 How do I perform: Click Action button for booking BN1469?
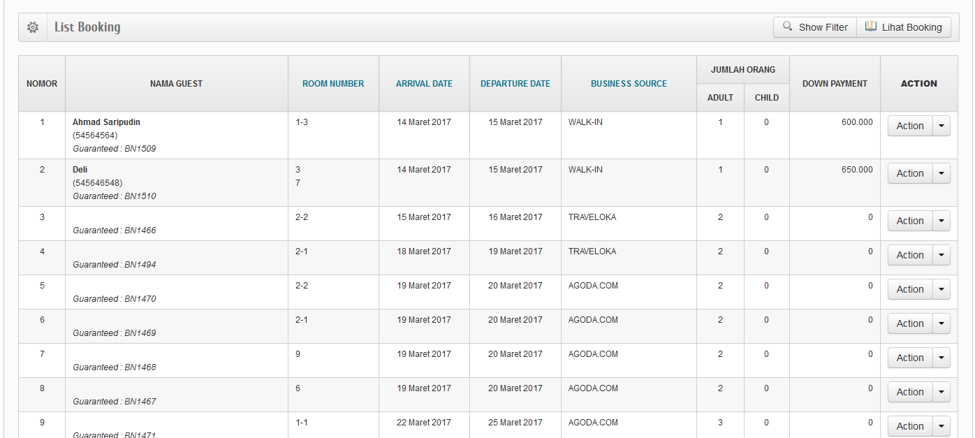click(x=910, y=324)
